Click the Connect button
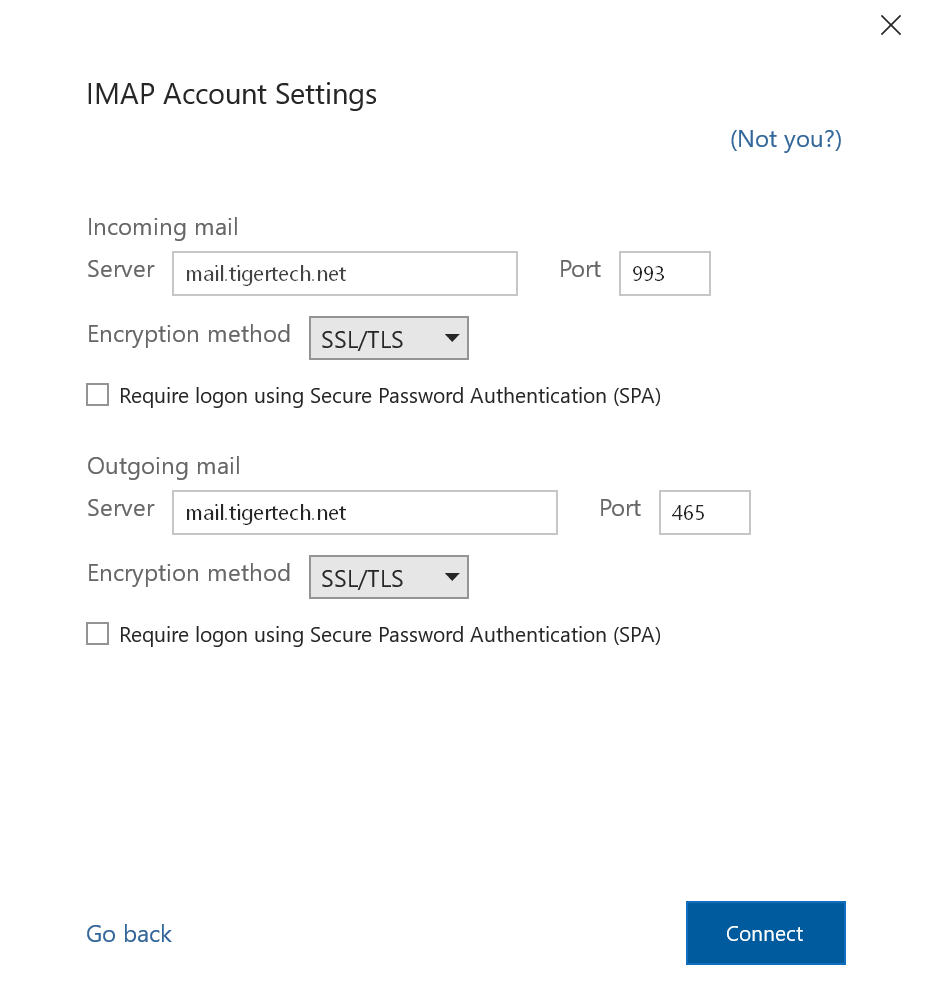Viewport: 937px width, 1006px height. click(x=765, y=933)
